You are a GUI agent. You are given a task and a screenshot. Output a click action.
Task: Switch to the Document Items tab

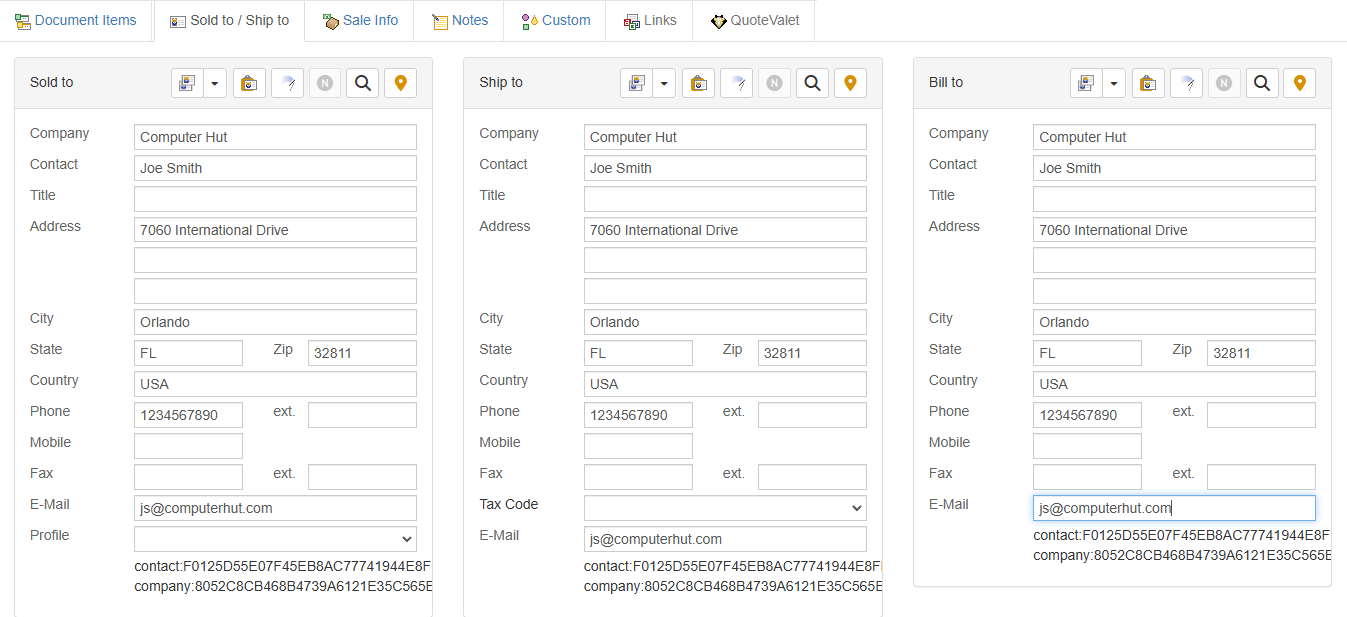pyautogui.click(x=76, y=20)
